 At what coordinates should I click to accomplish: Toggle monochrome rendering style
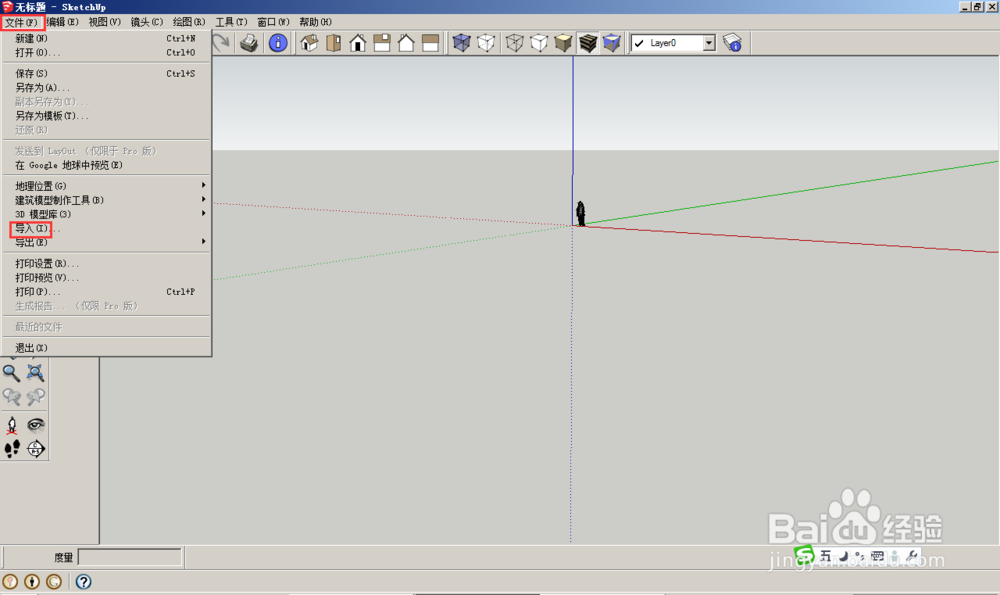tap(611, 42)
